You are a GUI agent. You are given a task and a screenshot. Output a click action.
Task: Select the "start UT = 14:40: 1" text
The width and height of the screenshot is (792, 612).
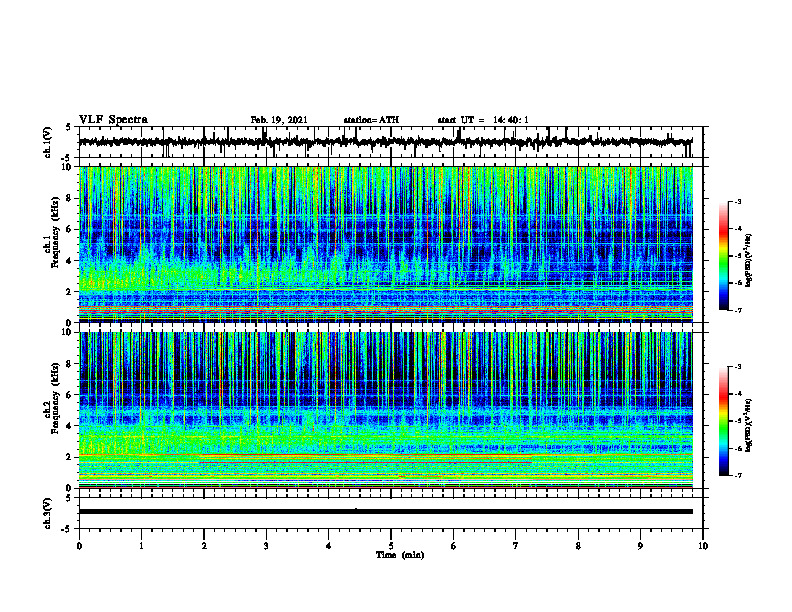(483, 120)
